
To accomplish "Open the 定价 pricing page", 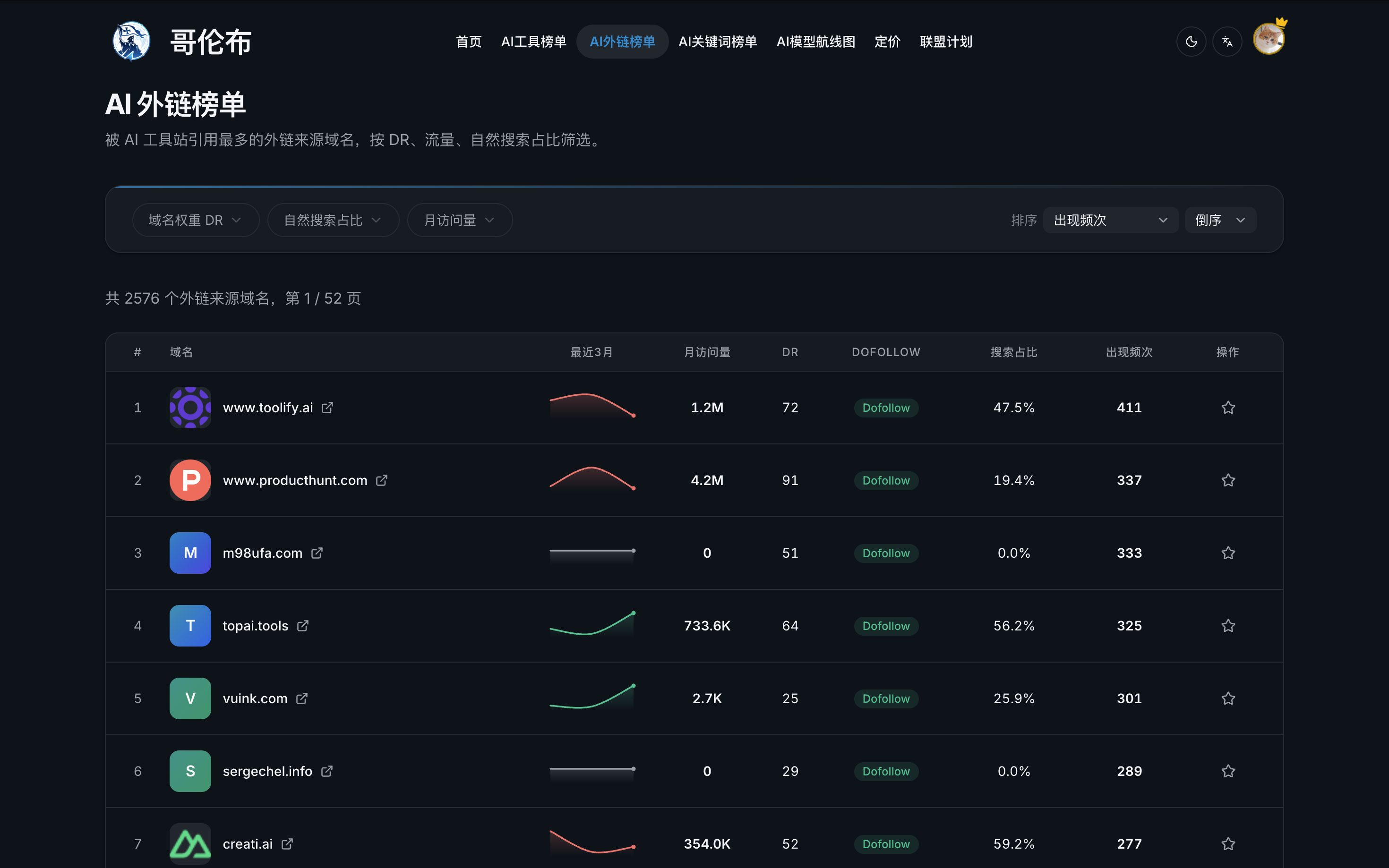I will click(x=887, y=42).
